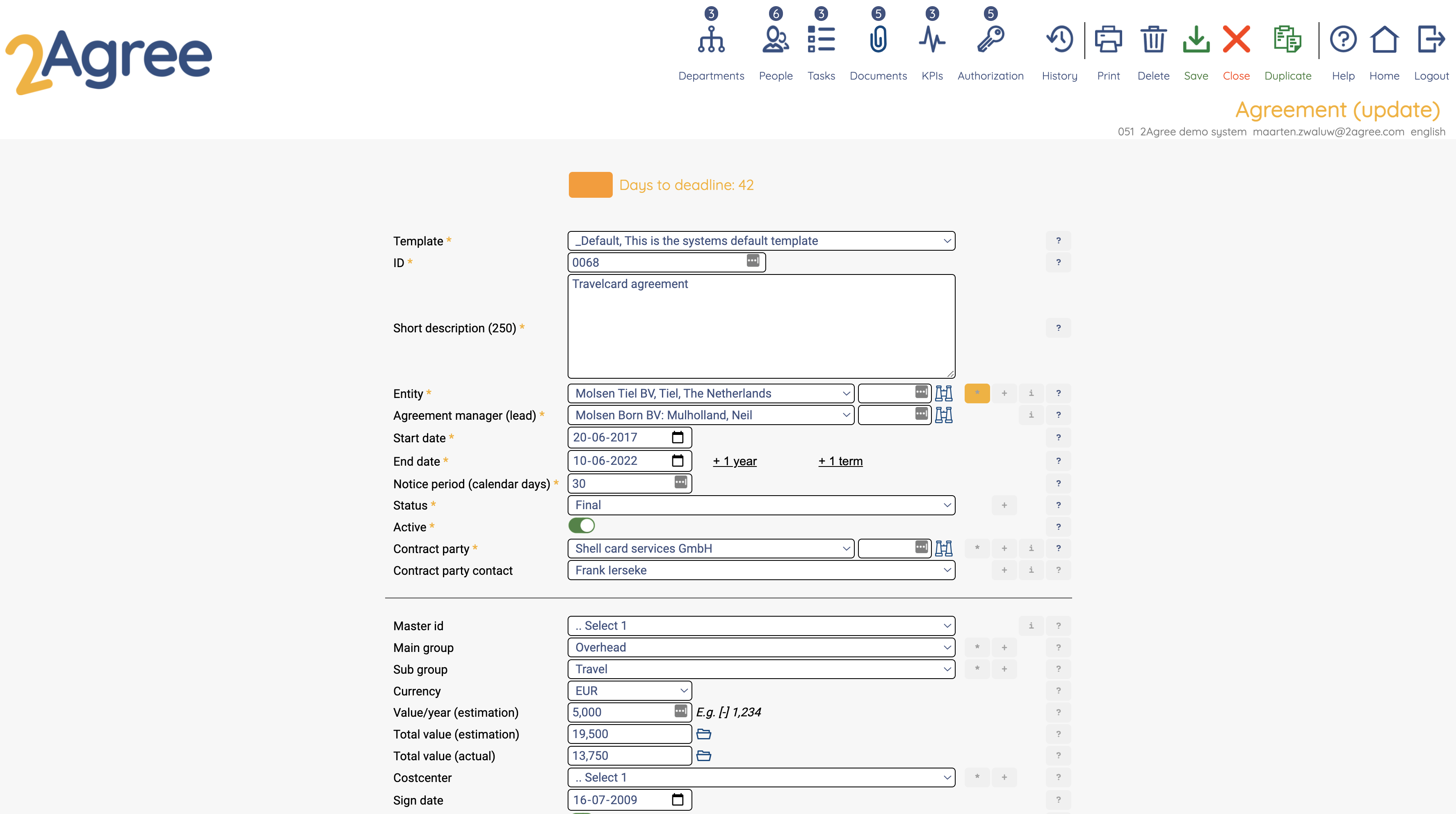View agreement History

1059,39
